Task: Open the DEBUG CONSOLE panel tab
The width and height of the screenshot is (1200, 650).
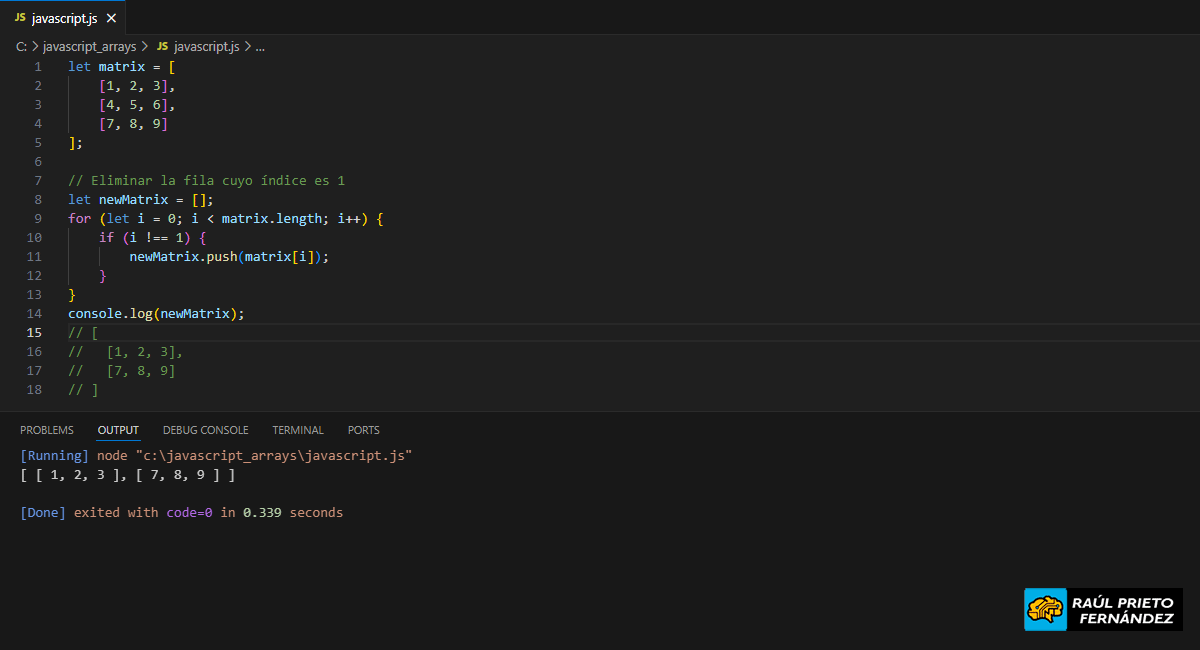Action: click(205, 430)
